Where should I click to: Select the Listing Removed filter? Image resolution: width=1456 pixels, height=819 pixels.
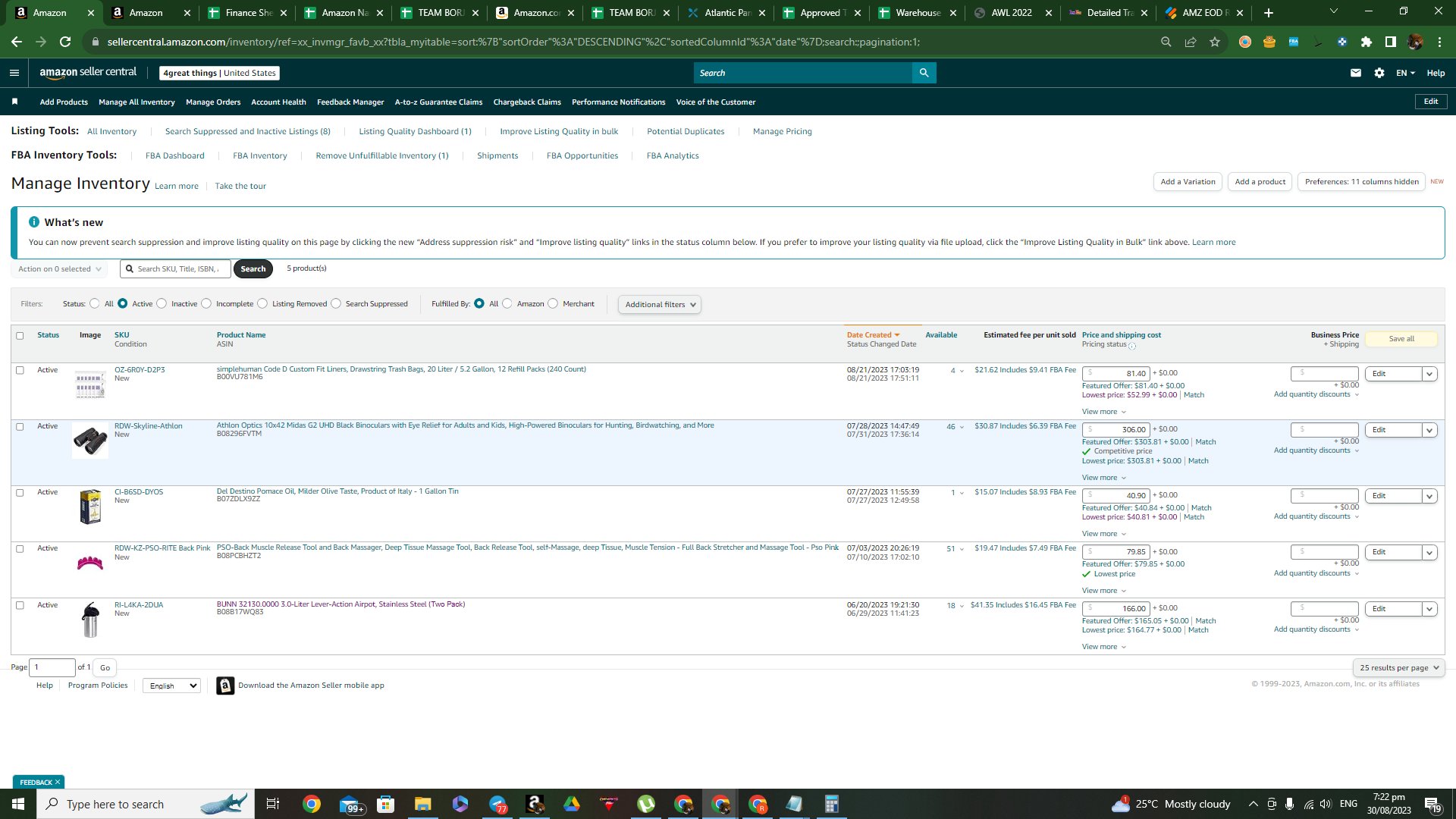(262, 303)
